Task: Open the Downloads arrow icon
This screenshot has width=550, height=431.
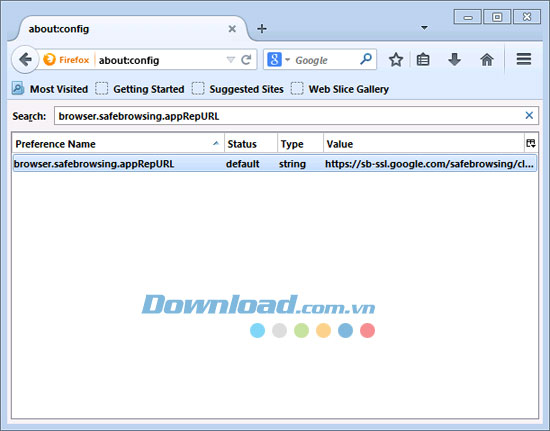Action: click(455, 60)
